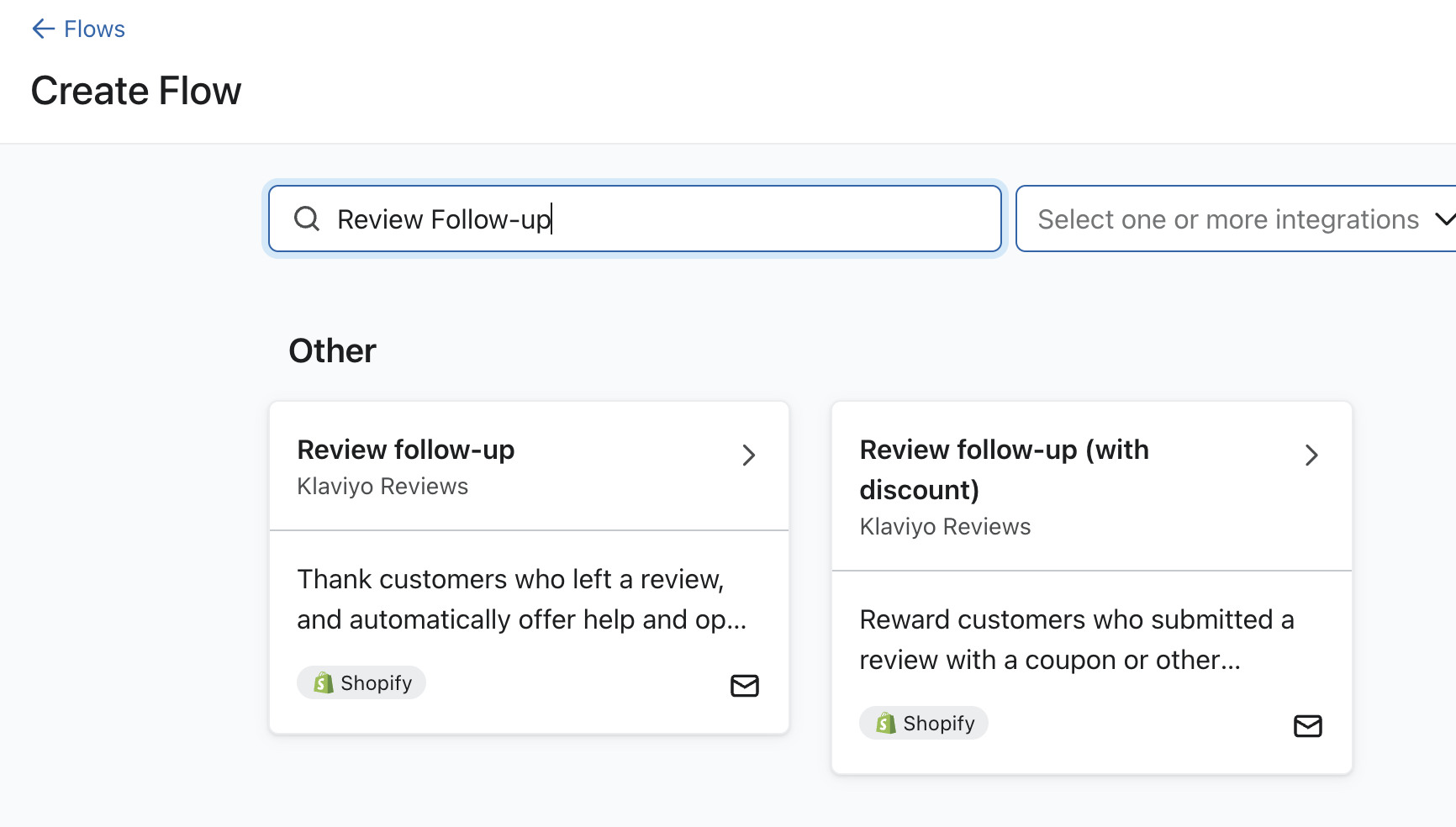Follow the Flows breadcrumb link

tap(93, 29)
